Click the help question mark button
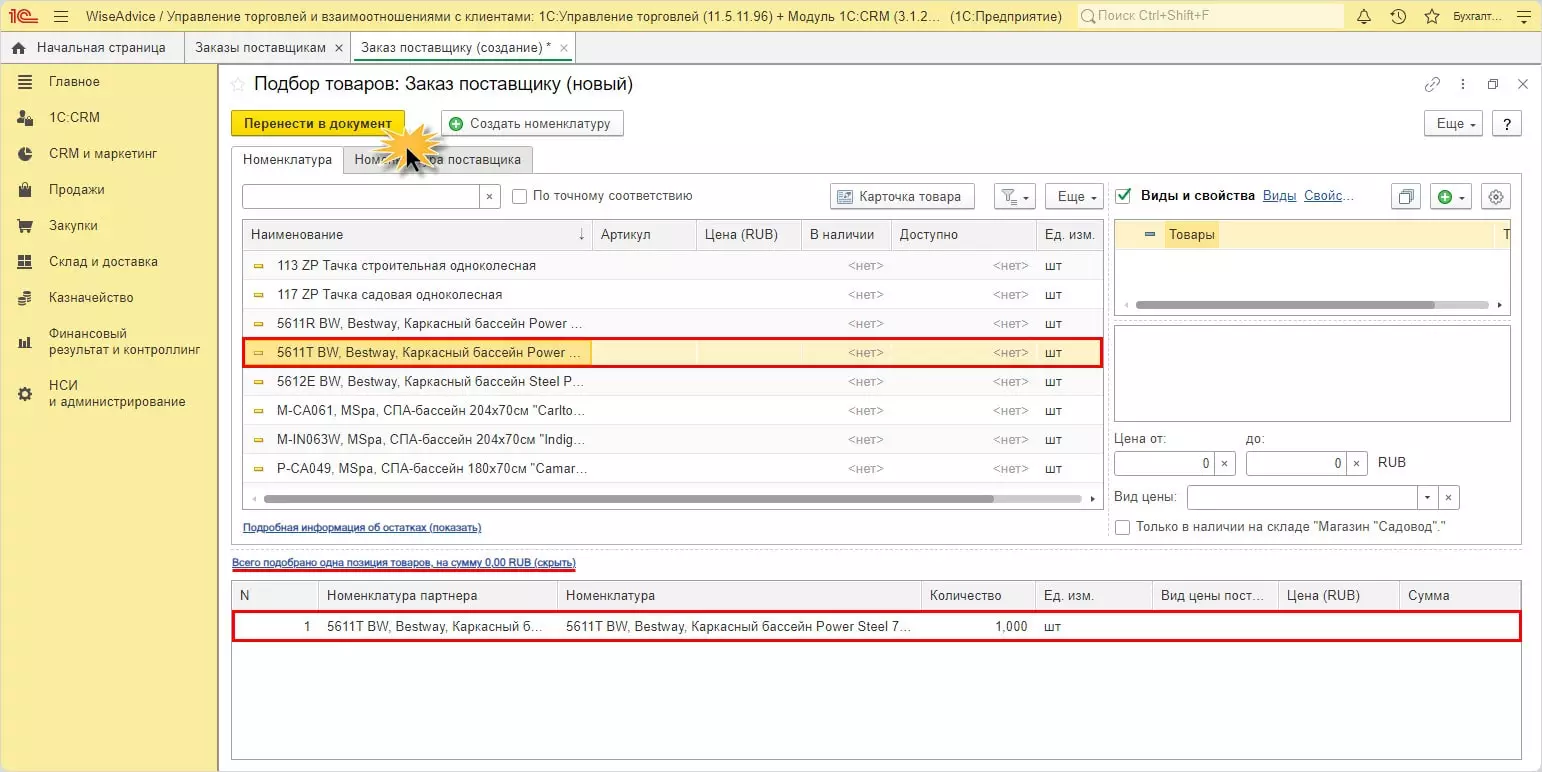The image size is (1542, 772). coord(1506,123)
